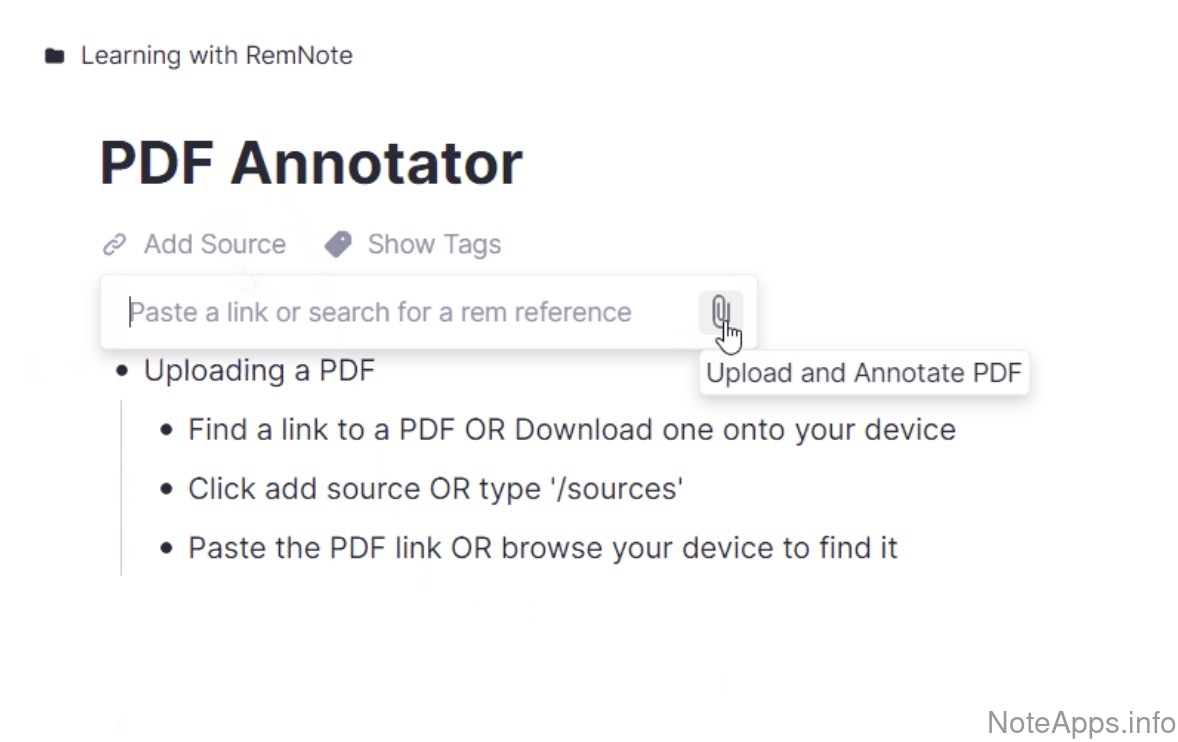Click the PDF Annotator document title
This screenshot has width=1178, height=742.
[x=310, y=163]
